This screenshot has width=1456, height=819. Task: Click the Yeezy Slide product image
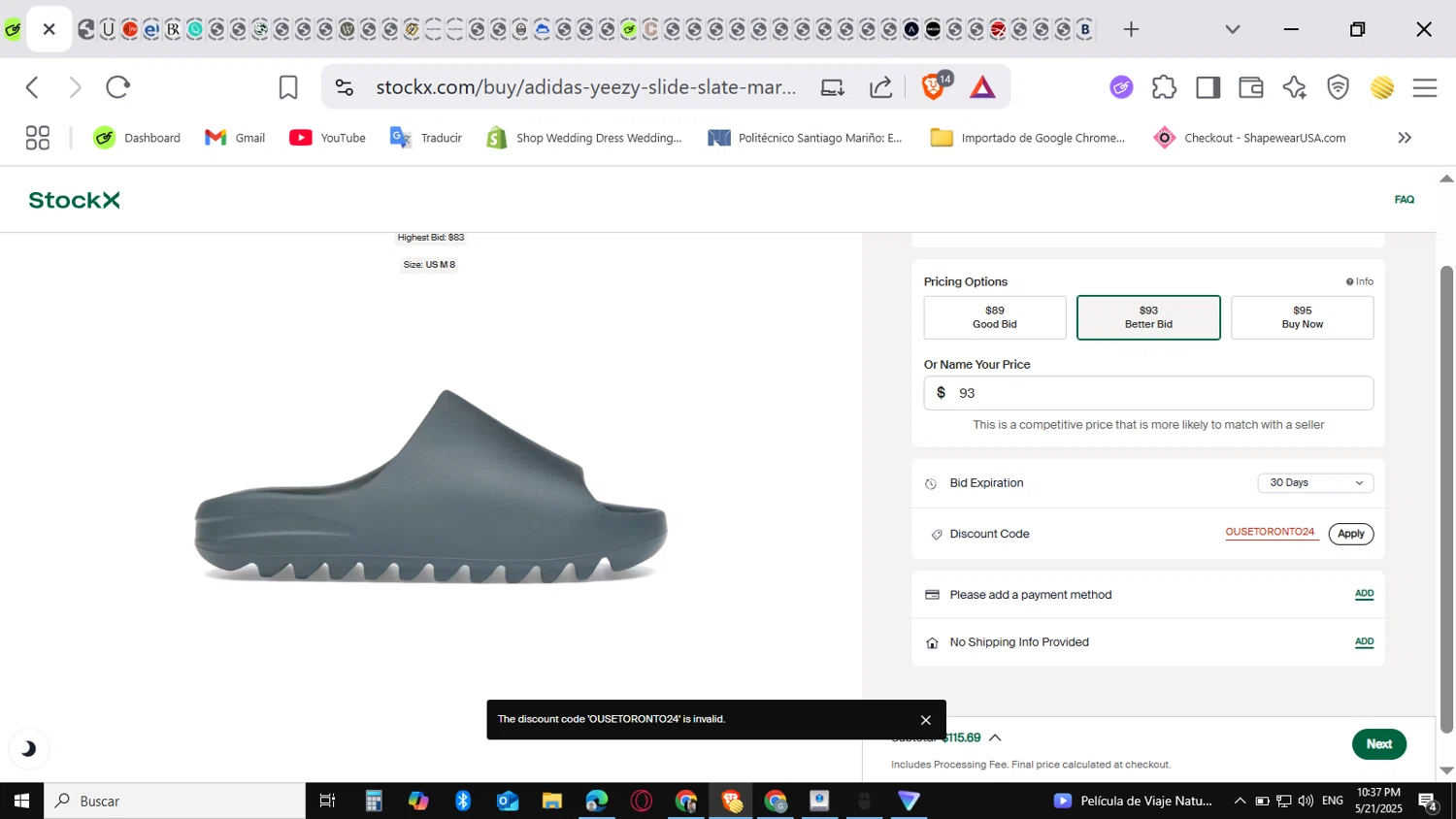point(431,487)
